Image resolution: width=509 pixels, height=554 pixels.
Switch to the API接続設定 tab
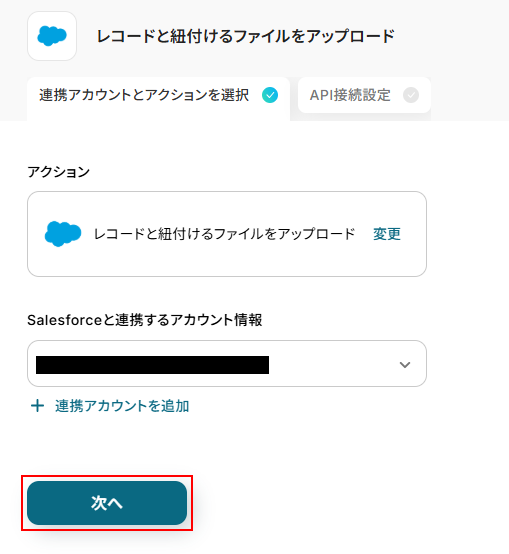tap(364, 95)
